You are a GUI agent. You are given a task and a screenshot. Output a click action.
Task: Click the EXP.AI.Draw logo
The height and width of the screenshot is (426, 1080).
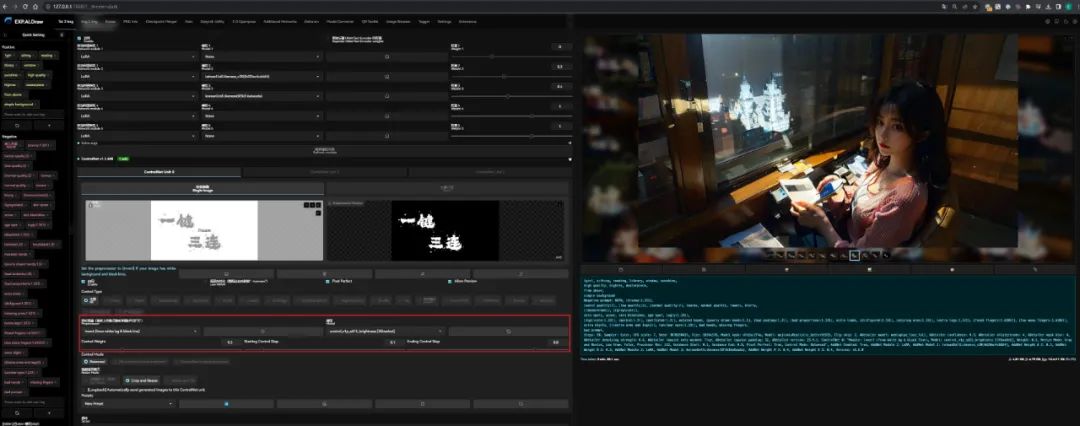click(x=25, y=21)
